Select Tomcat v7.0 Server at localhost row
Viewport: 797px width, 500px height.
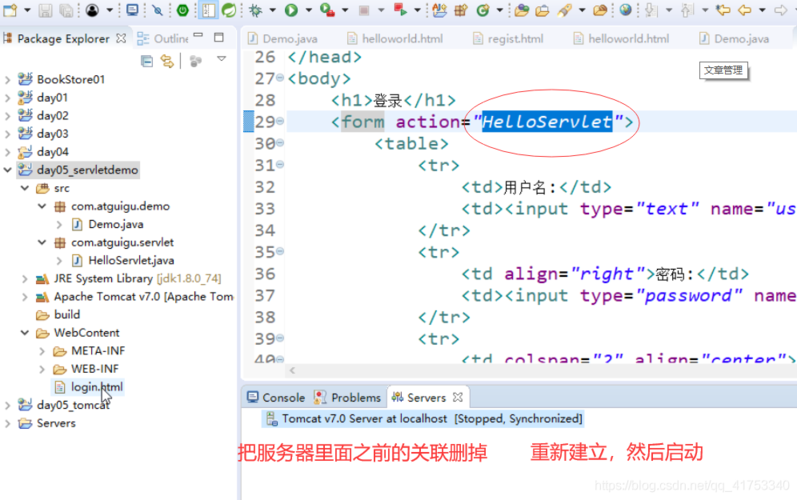click(x=424, y=419)
